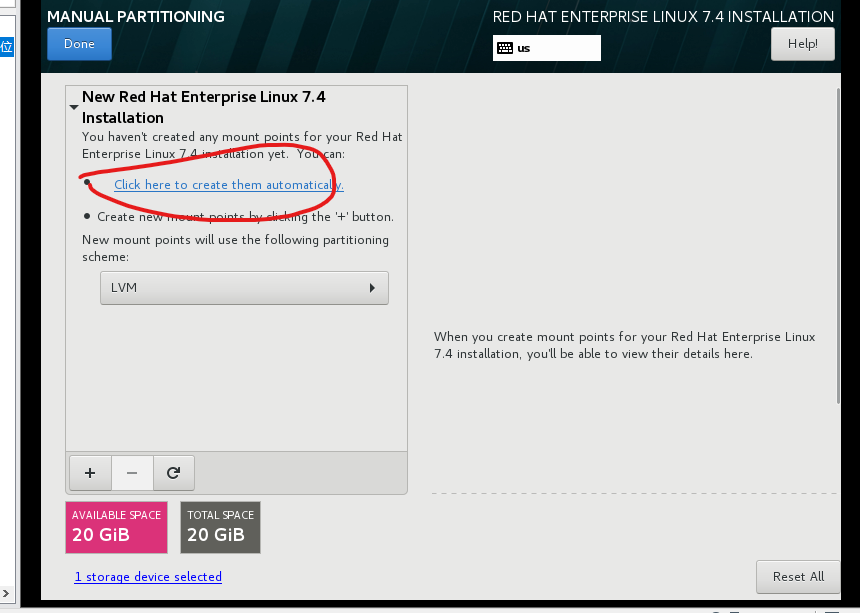Open the Help! button
860x613 pixels.
point(802,44)
